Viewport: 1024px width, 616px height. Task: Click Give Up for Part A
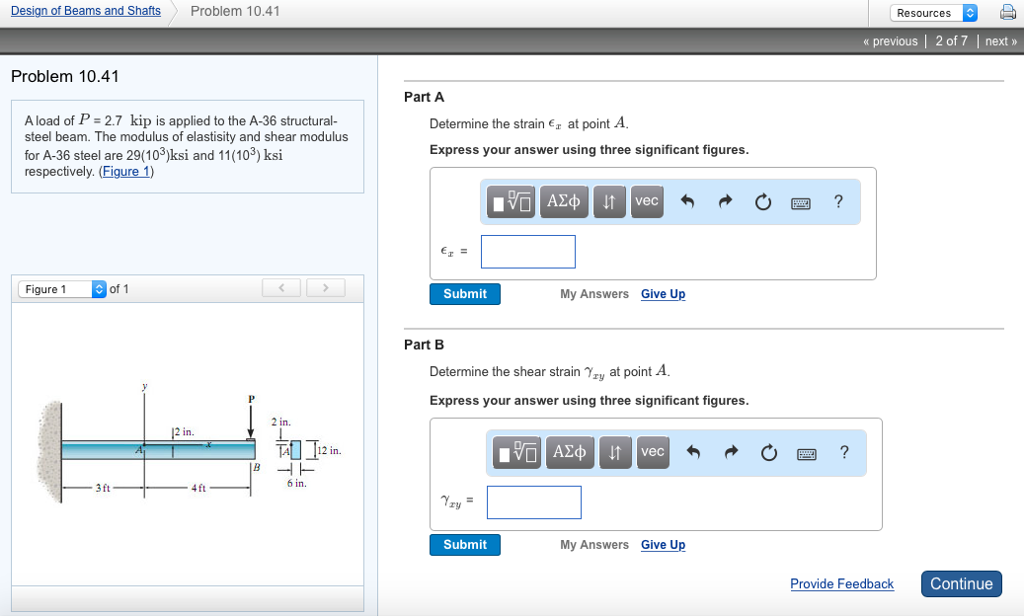point(663,294)
